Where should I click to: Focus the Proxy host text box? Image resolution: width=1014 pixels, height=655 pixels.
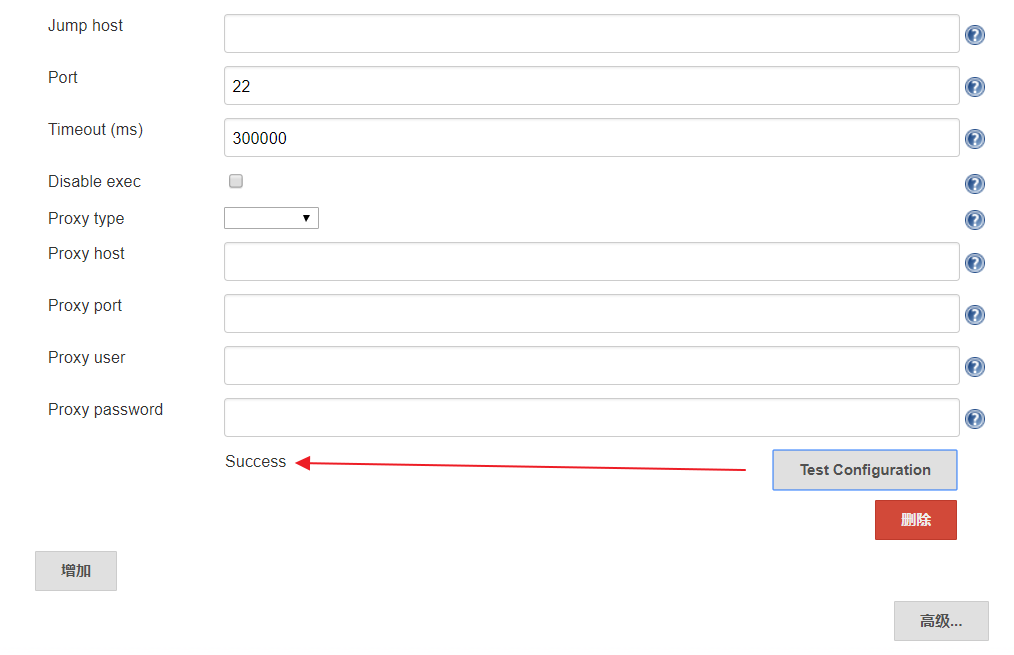(x=591, y=262)
